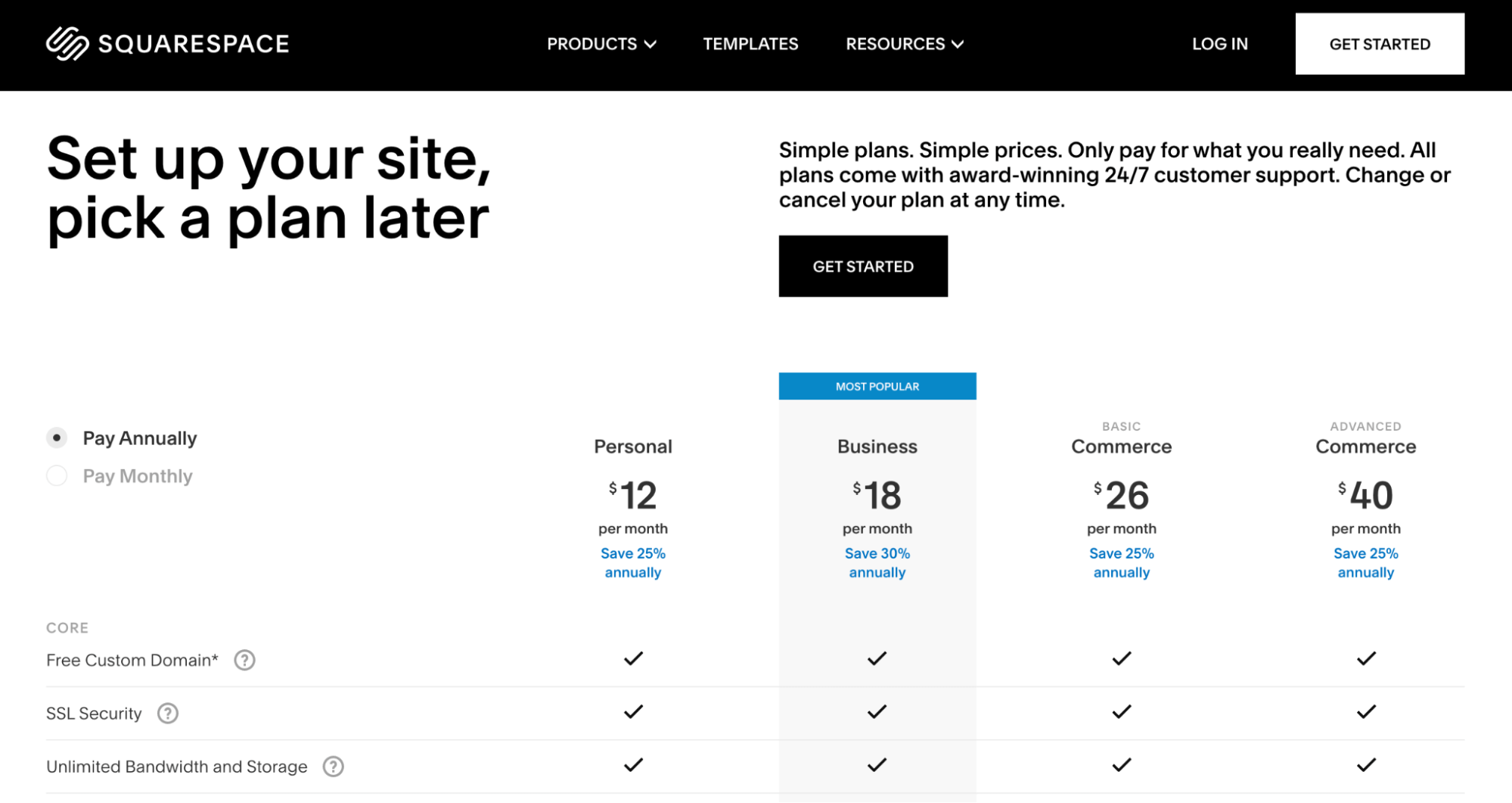Click Personal plan Save 25% annually link
Screen dimensions: 1512x803
point(633,562)
